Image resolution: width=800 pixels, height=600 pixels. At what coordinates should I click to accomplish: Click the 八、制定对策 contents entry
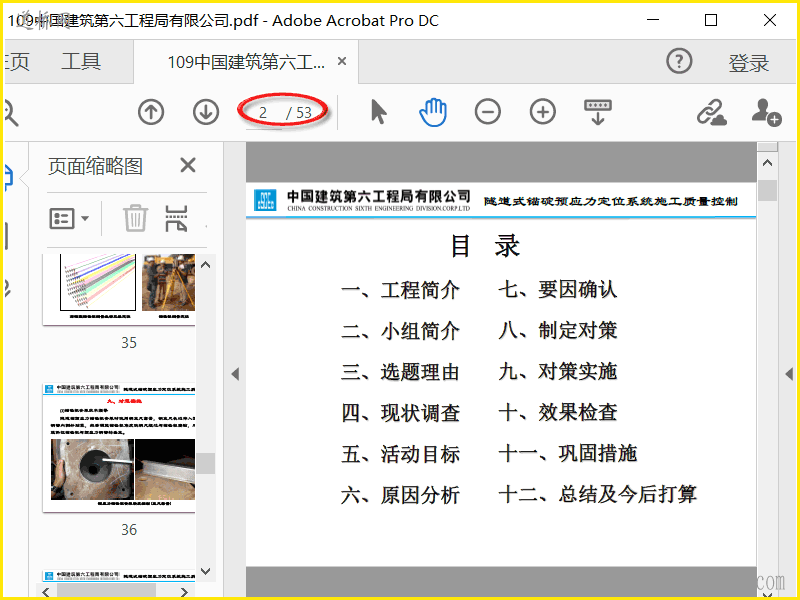tap(558, 330)
